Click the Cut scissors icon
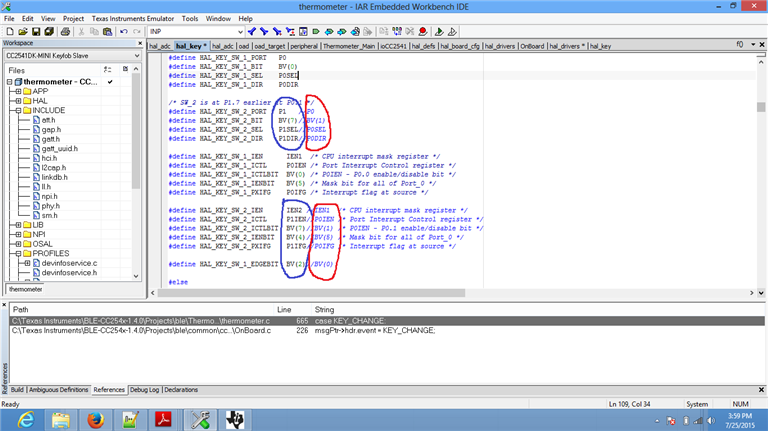 (81, 32)
